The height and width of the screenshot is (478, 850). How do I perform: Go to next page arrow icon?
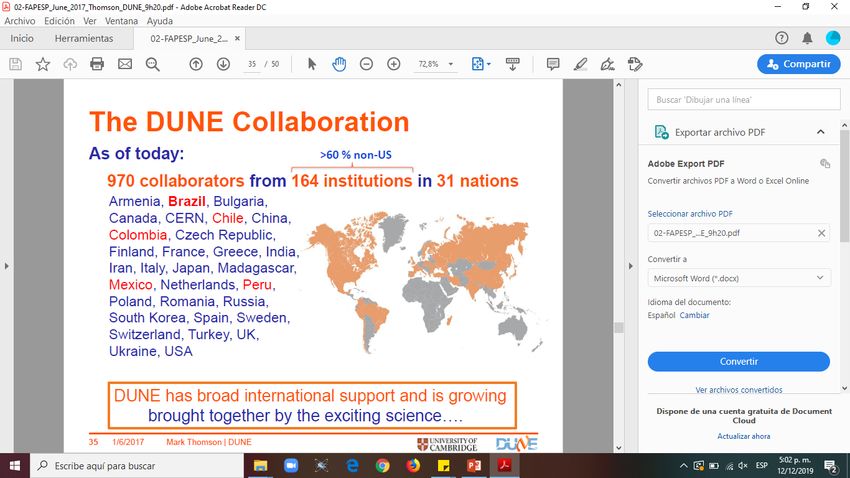(223, 64)
